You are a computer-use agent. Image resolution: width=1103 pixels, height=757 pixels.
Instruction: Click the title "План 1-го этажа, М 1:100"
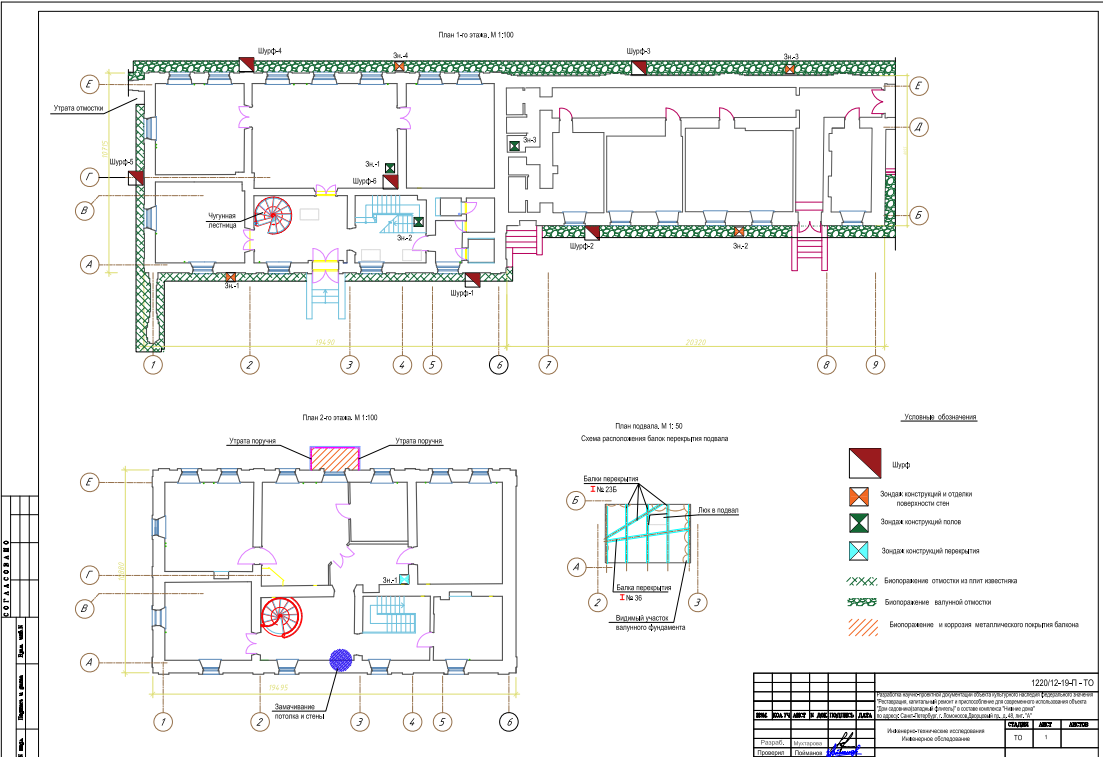pyautogui.click(x=476, y=34)
